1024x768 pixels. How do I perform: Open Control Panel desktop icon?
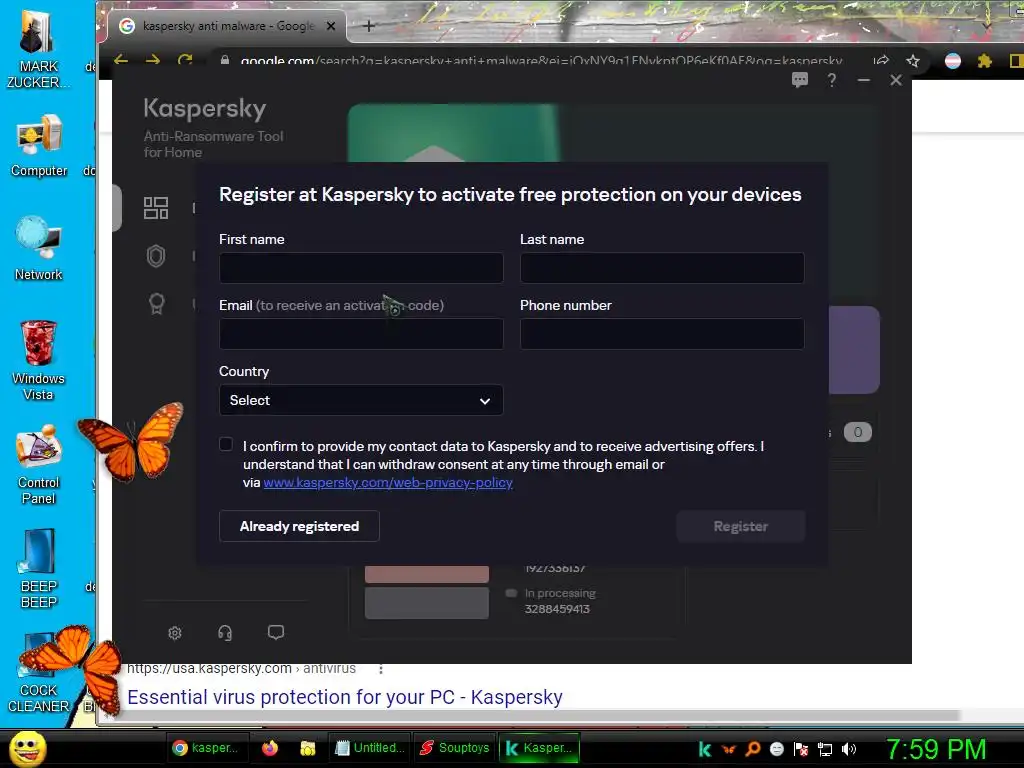39,464
